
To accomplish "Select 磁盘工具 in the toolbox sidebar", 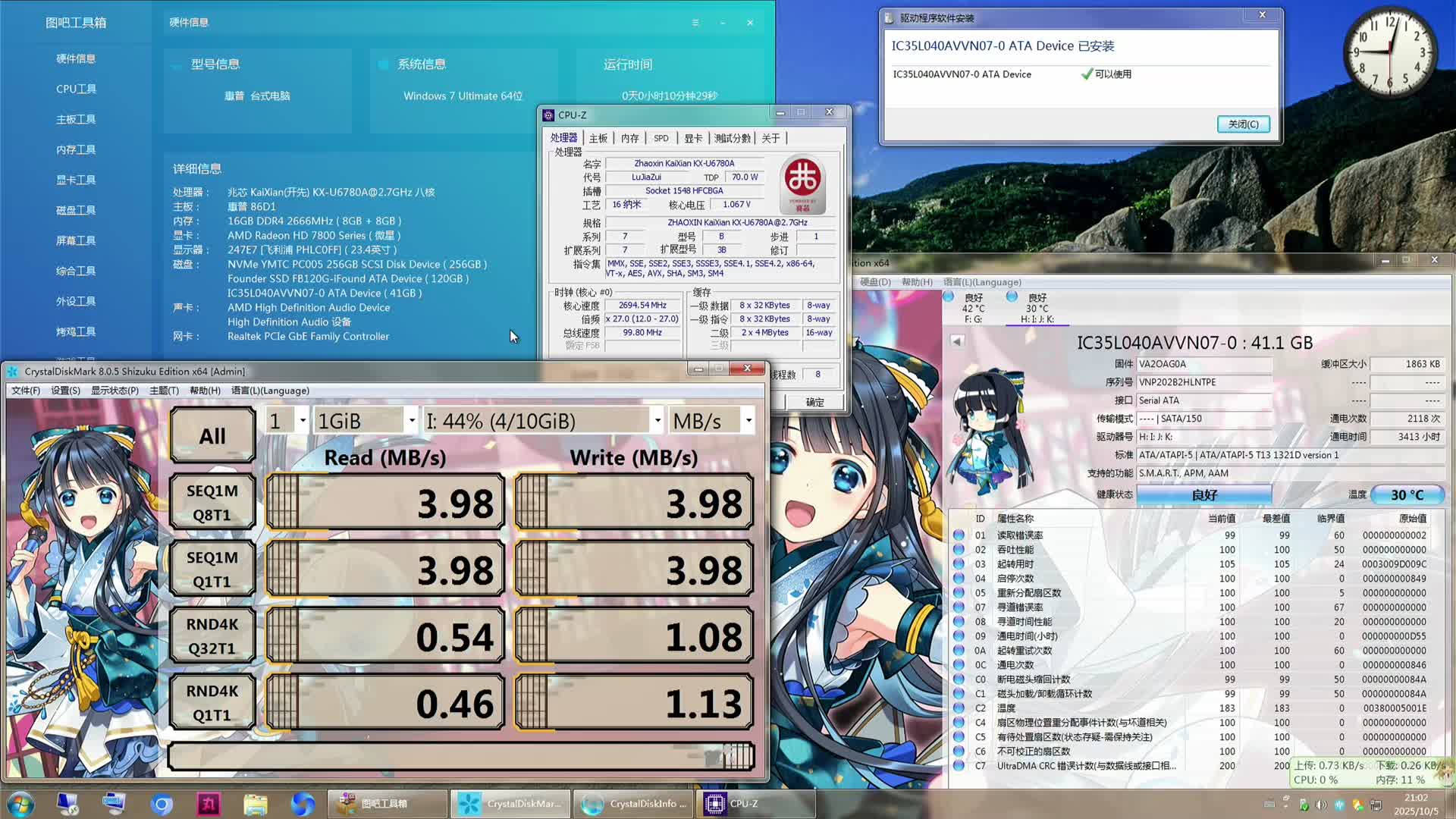I will click(76, 210).
